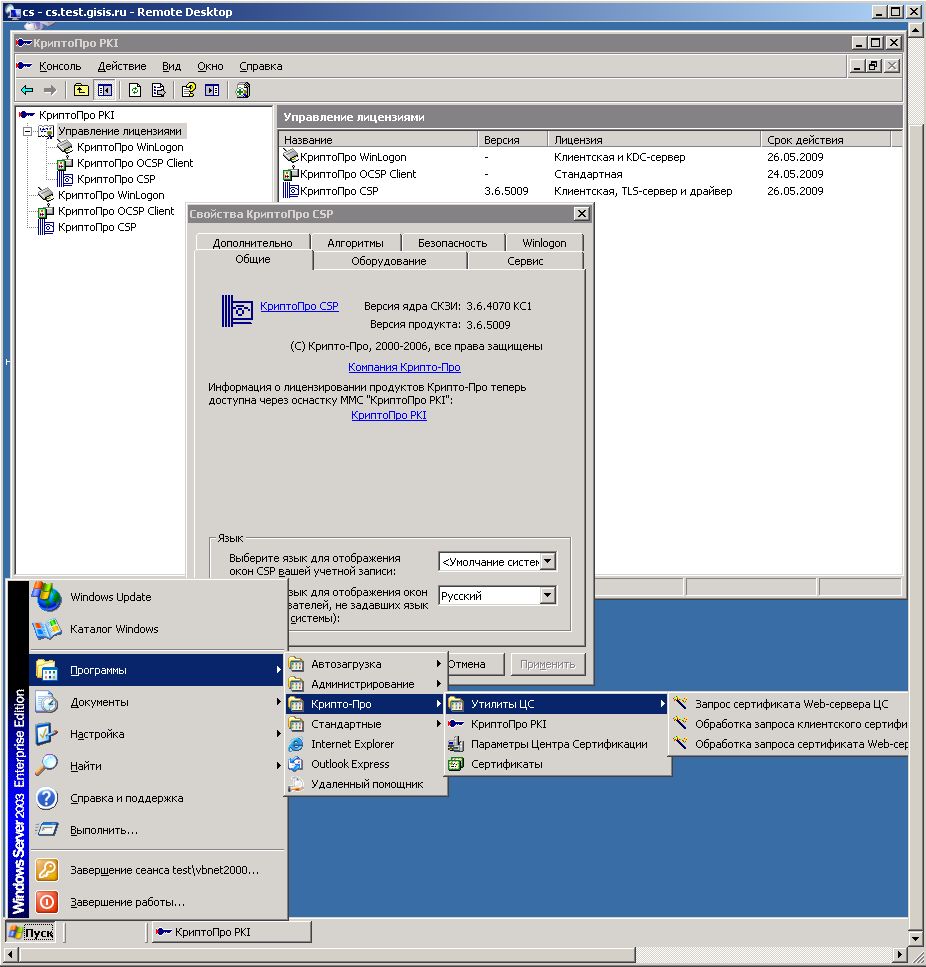Viewport: 926px width, 967px height.
Task: Select КриптоПро OCSP Client under Управление лицензиями
Action: [134, 163]
